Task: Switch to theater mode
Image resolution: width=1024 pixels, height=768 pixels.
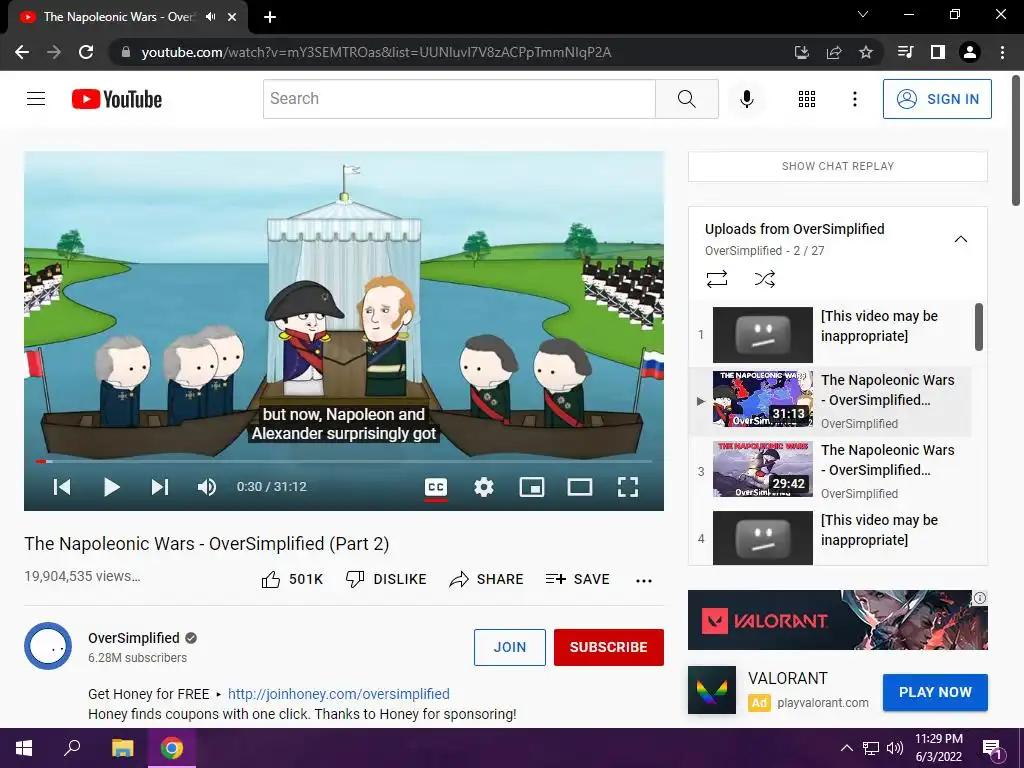Action: tap(580, 487)
